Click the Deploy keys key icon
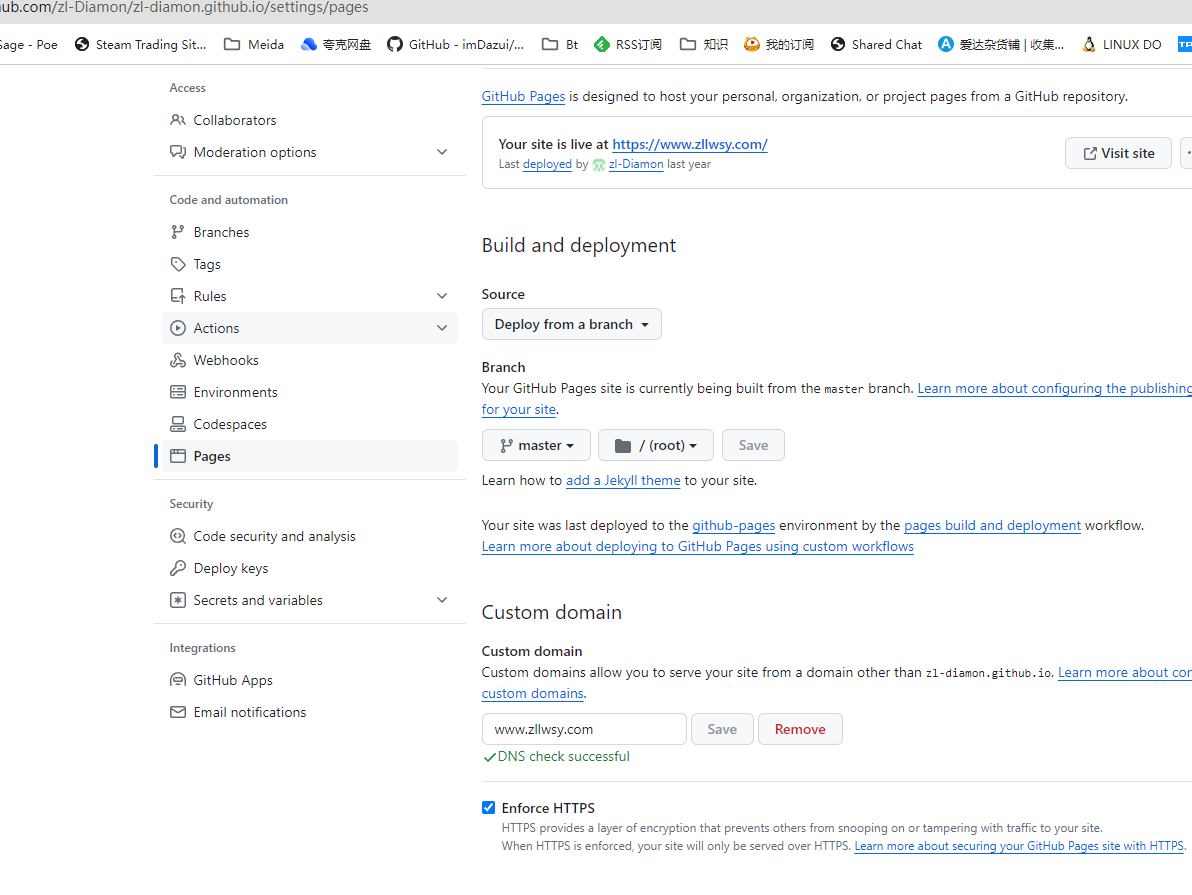The image size is (1192, 895). pyautogui.click(x=178, y=568)
